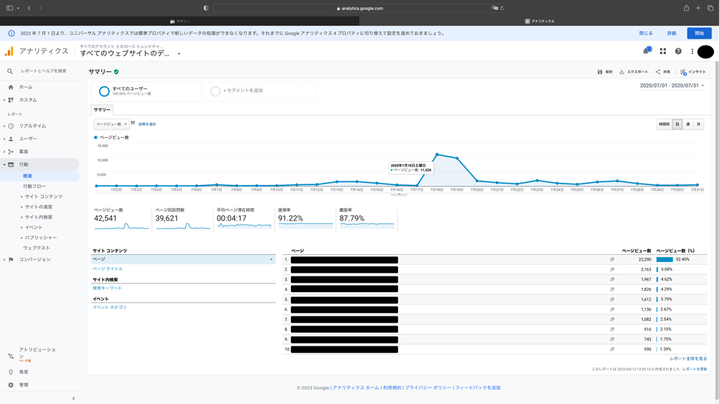This screenshot has height=404, width=720.
Task: Open the アトリビューション attribution icon
Action: (11, 356)
